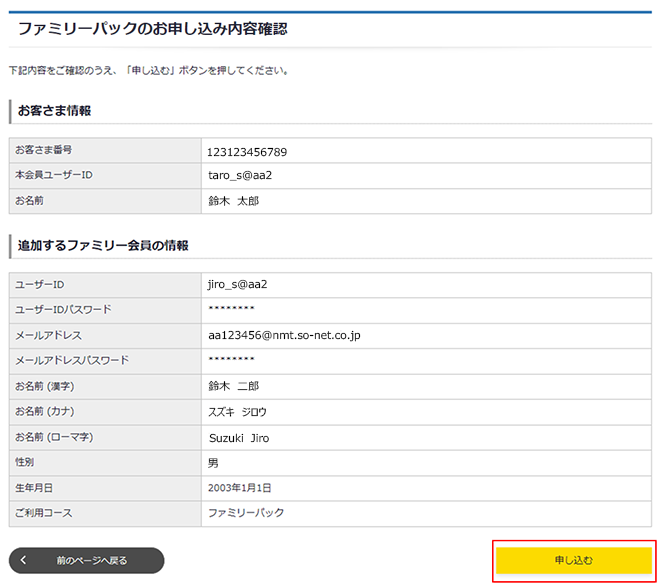This screenshot has height=588, width=660.
Task: Click the 前のページへ戻る button
Action: pyautogui.click(x=91, y=561)
